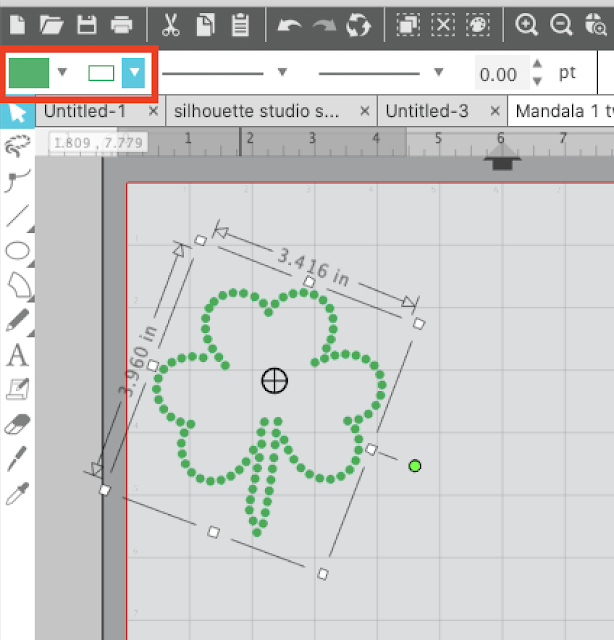Image resolution: width=614 pixels, height=640 pixels.
Task: Pick the Draw a Line tool
Action: (18, 215)
